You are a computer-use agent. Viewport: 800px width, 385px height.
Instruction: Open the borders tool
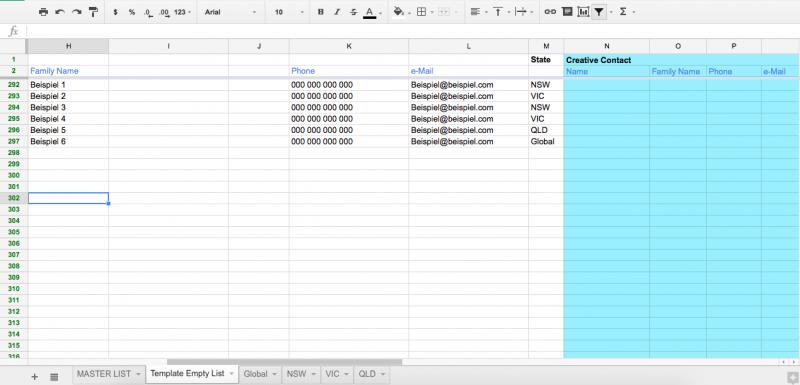tap(421, 12)
